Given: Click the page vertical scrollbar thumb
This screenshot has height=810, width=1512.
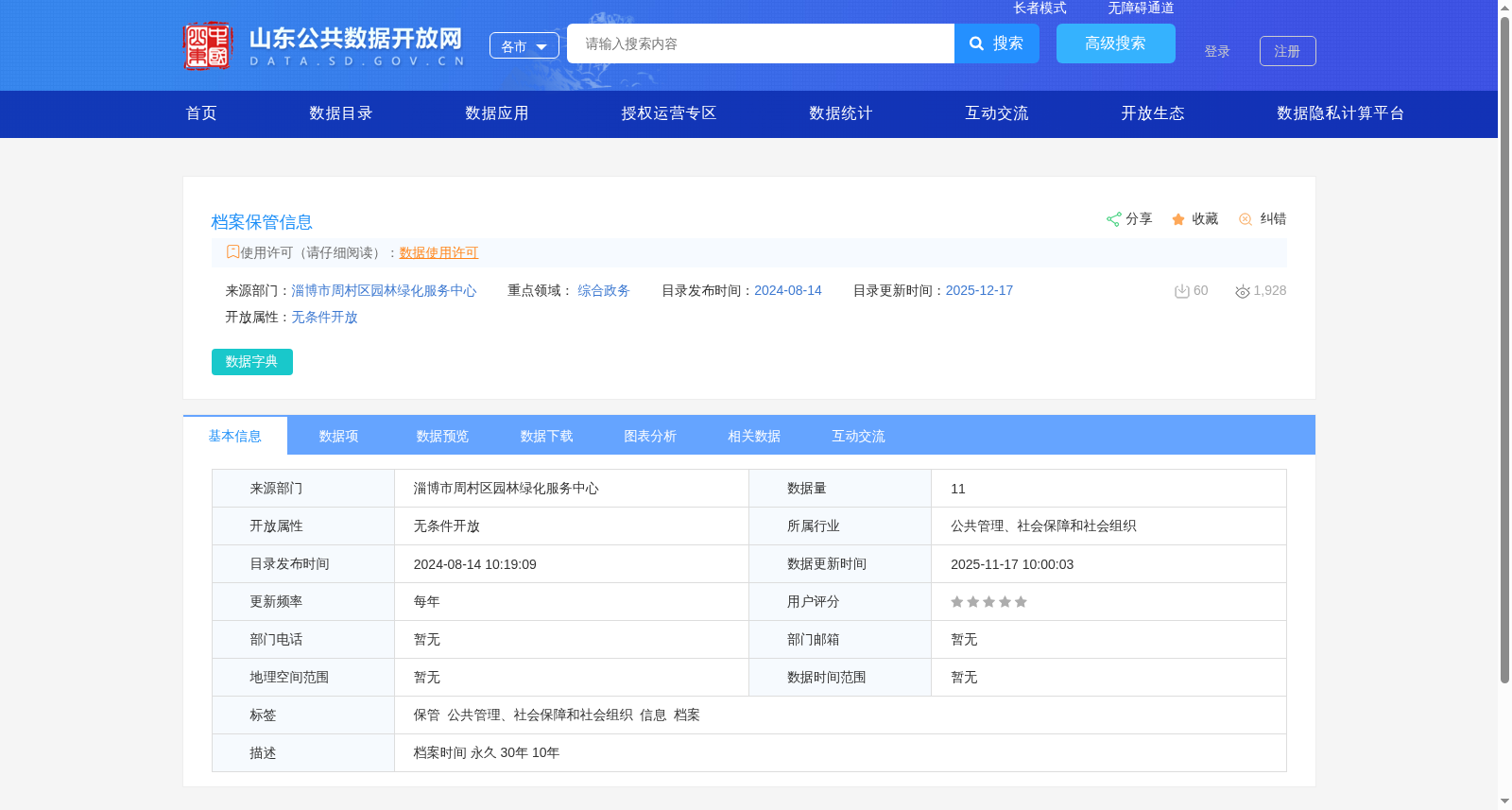Looking at the screenshot, I should (x=1504, y=350).
